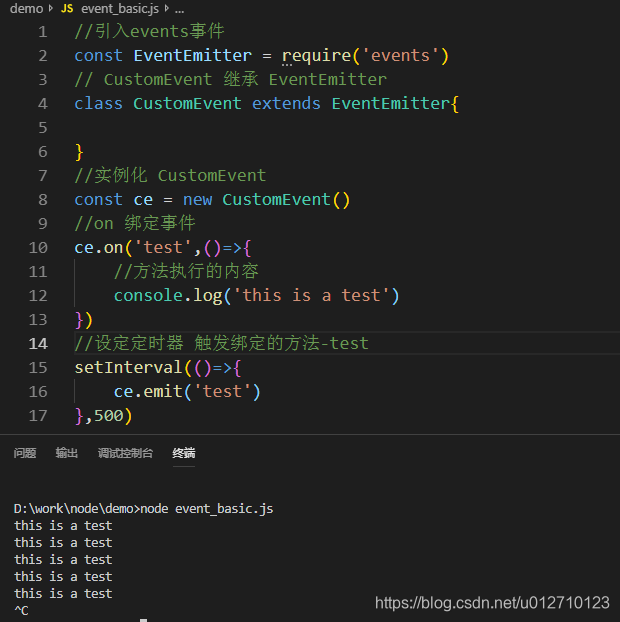Switch to the 输出 panel tab

[67, 453]
